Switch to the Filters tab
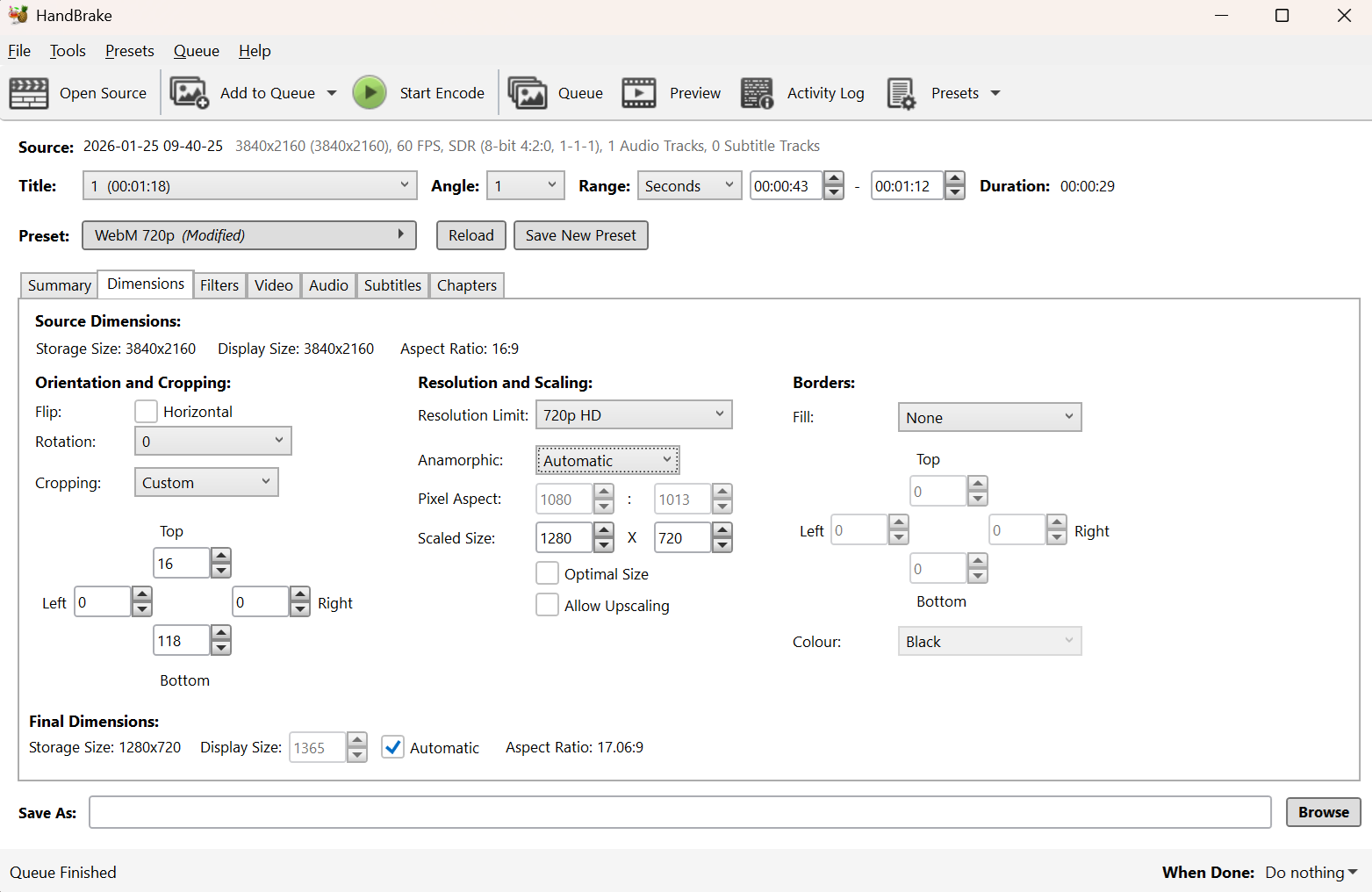 219,285
